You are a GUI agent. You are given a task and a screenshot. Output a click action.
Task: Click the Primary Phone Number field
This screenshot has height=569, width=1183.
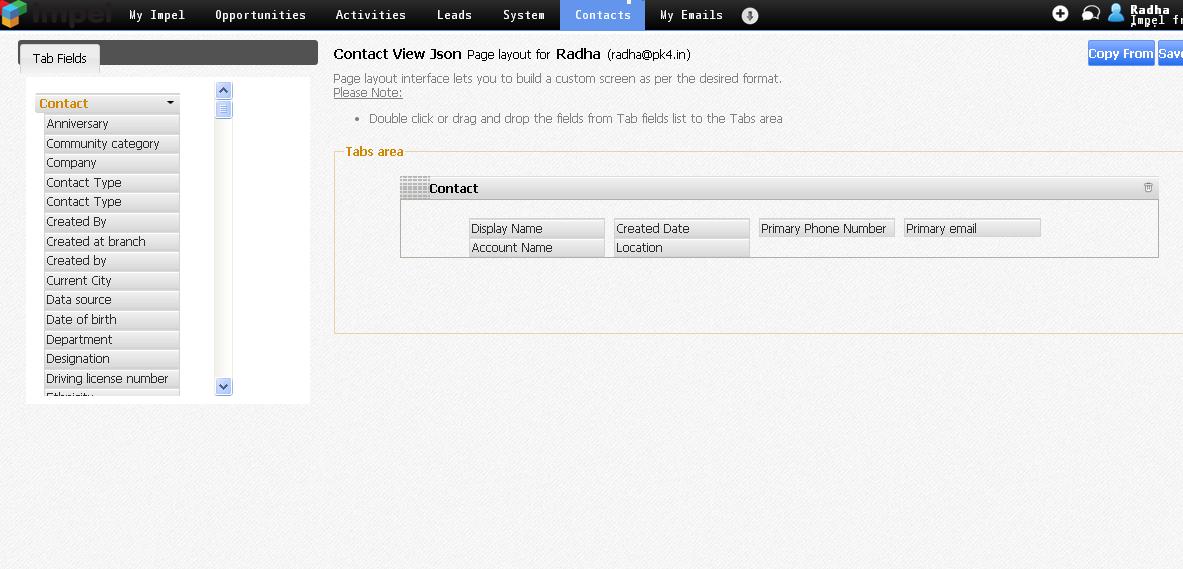[824, 229]
